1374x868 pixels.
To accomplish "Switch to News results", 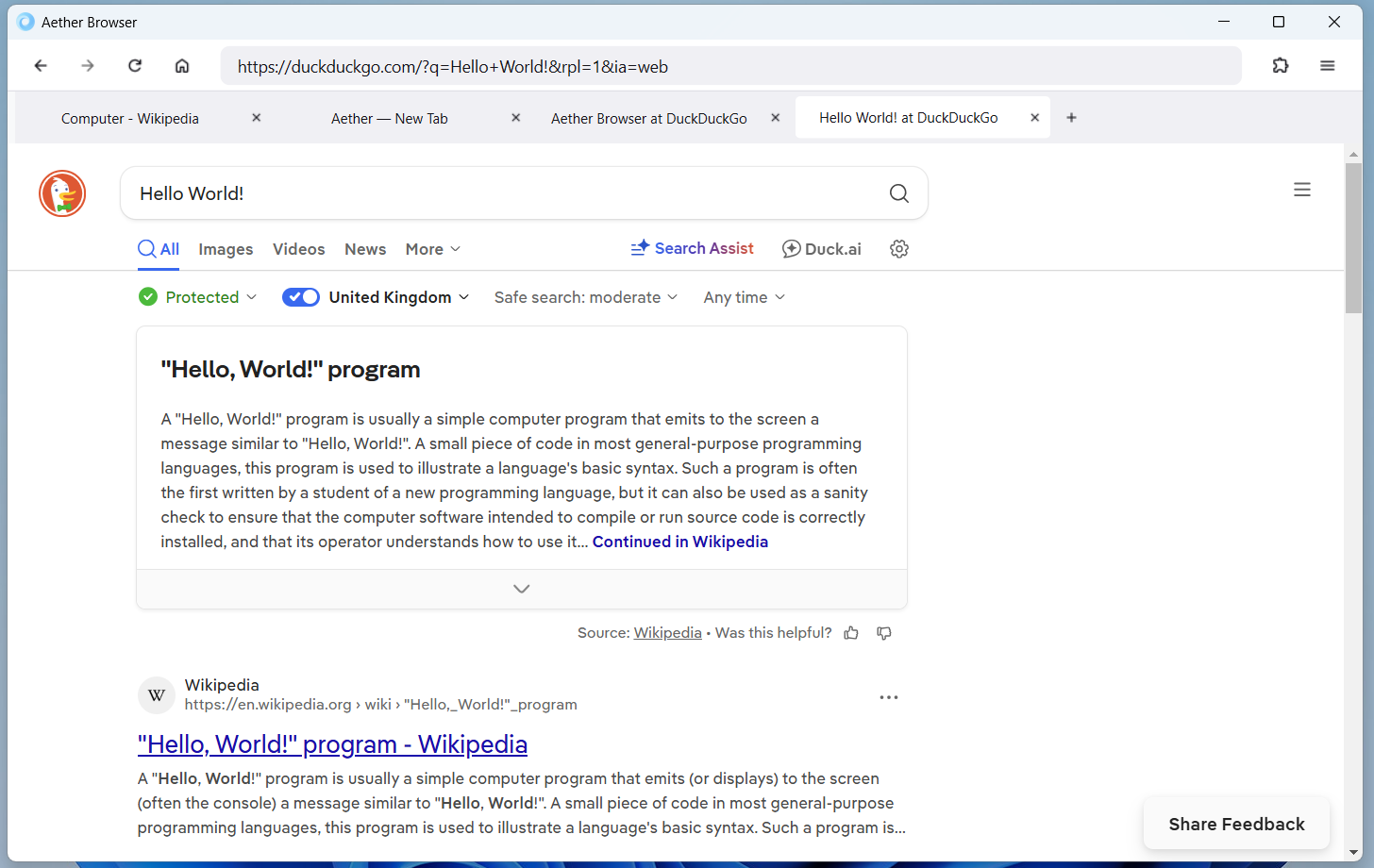I will 365,249.
